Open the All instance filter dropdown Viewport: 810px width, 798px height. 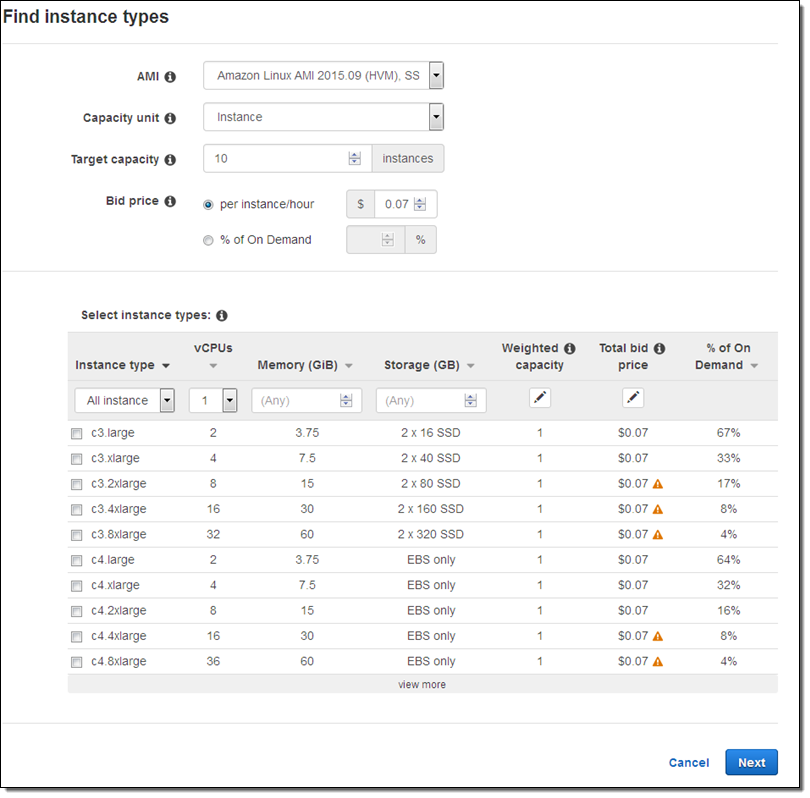pyautogui.click(x=167, y=400)
